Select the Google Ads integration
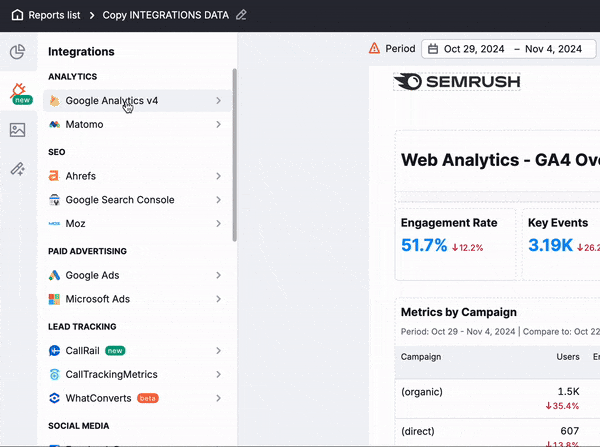The image size is (600, 447). click(x=137, y=275)
